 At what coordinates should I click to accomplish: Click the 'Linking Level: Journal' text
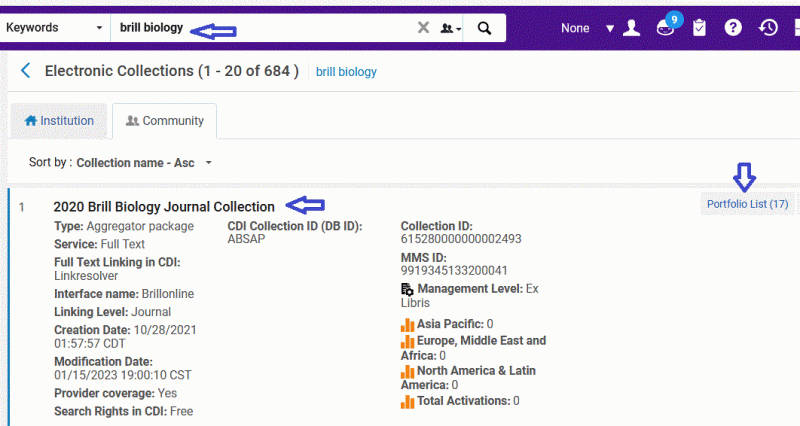point(112,312)
